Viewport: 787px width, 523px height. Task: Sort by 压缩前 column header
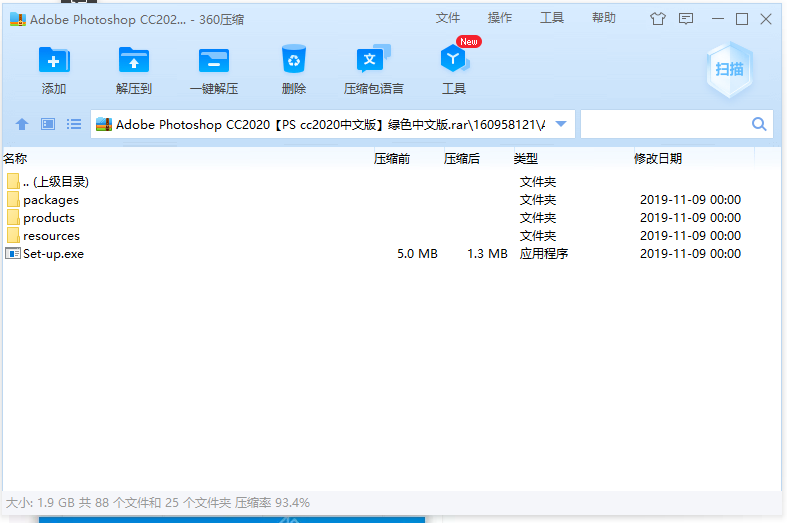coord(392,159)
